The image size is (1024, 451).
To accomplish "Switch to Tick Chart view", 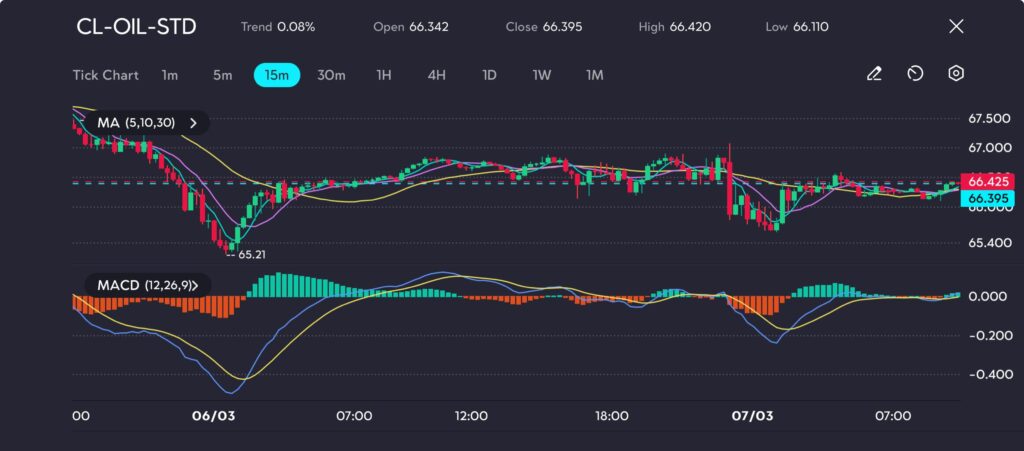I will [106, 75].
